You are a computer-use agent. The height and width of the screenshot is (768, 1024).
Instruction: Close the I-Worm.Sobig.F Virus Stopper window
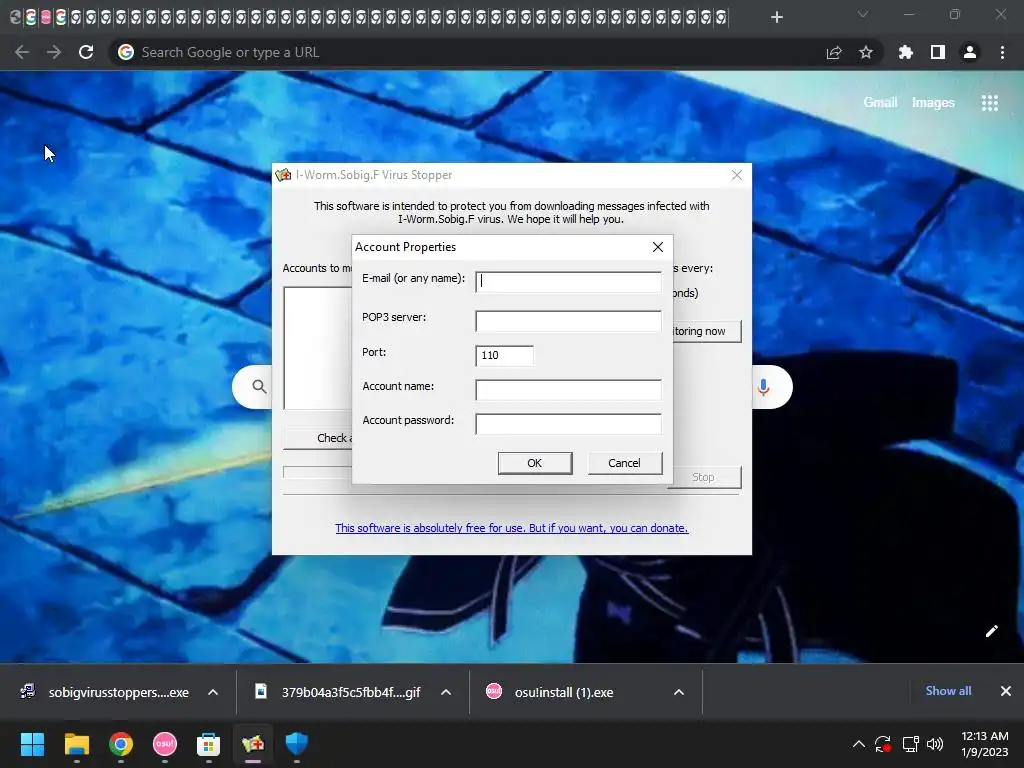coord(737,175)
